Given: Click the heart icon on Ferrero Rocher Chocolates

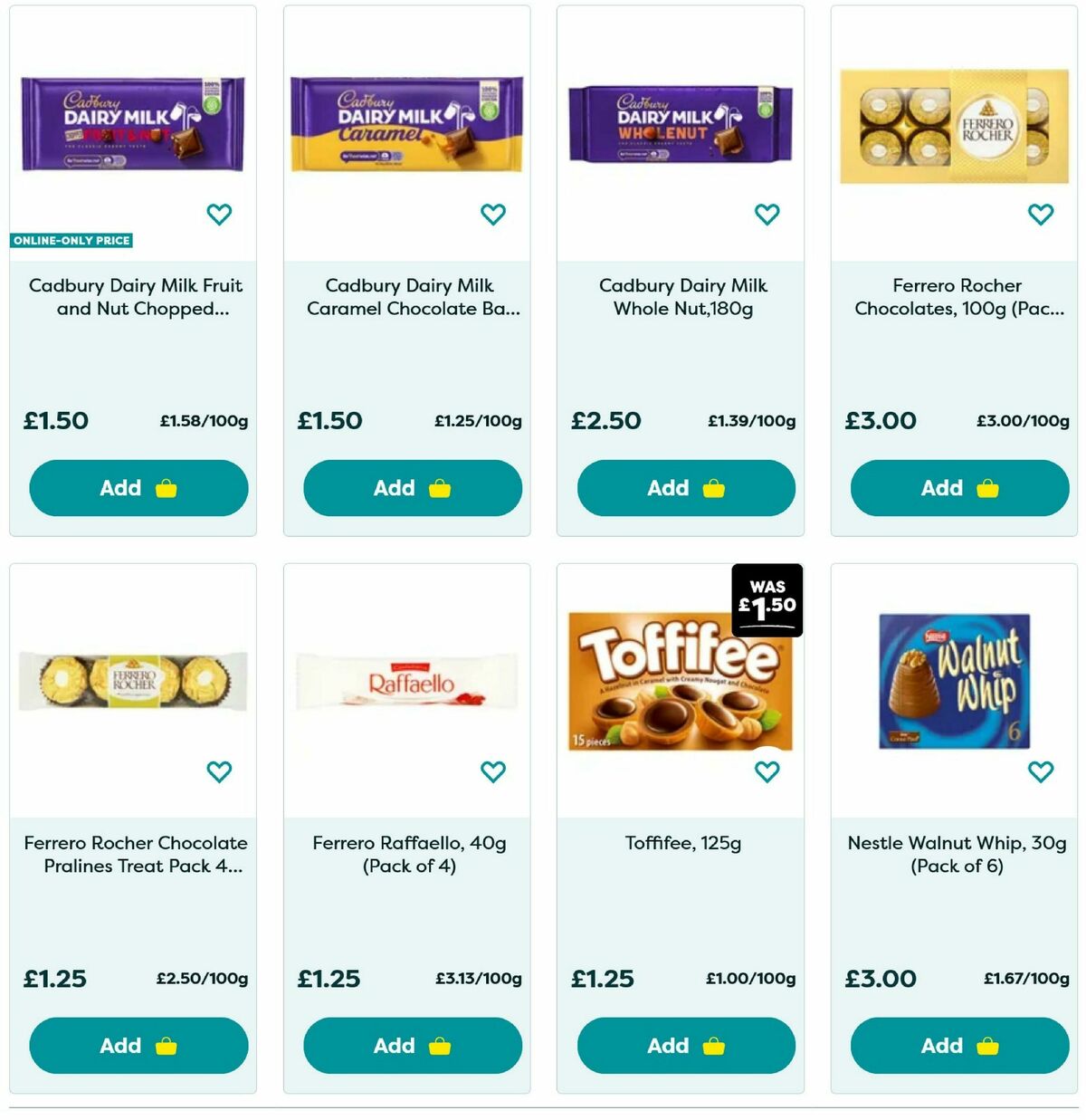Looking at the screenshot, I should [x=1040, y=215].
